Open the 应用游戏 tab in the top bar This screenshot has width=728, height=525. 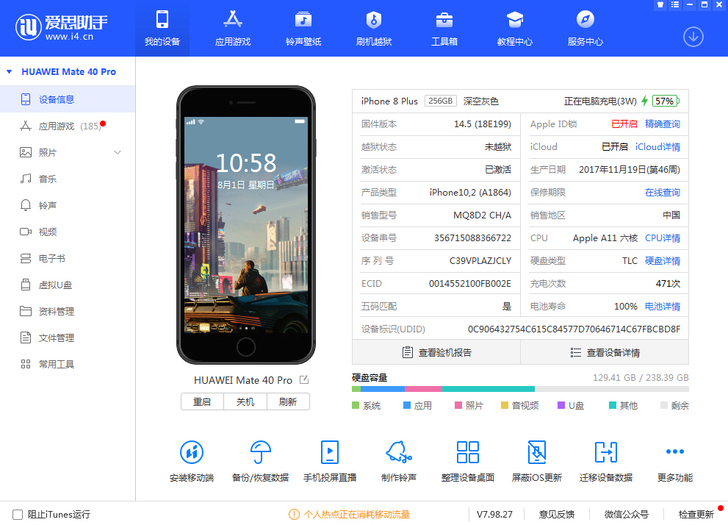point(233,28)
